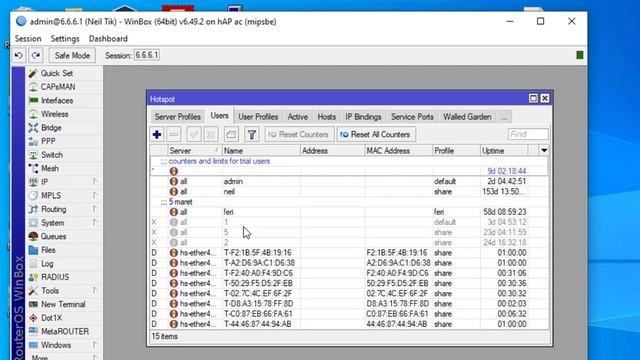Click the blue plus add user icon

coord(157,134)
